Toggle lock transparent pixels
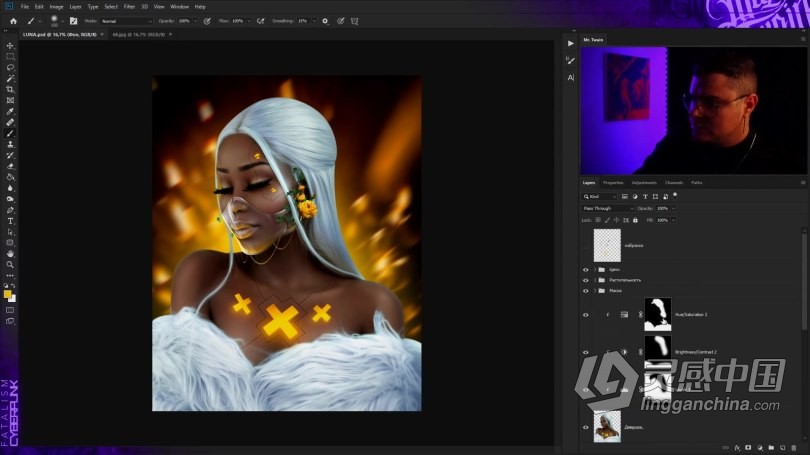The image size is (810, 455). point(598,220)
